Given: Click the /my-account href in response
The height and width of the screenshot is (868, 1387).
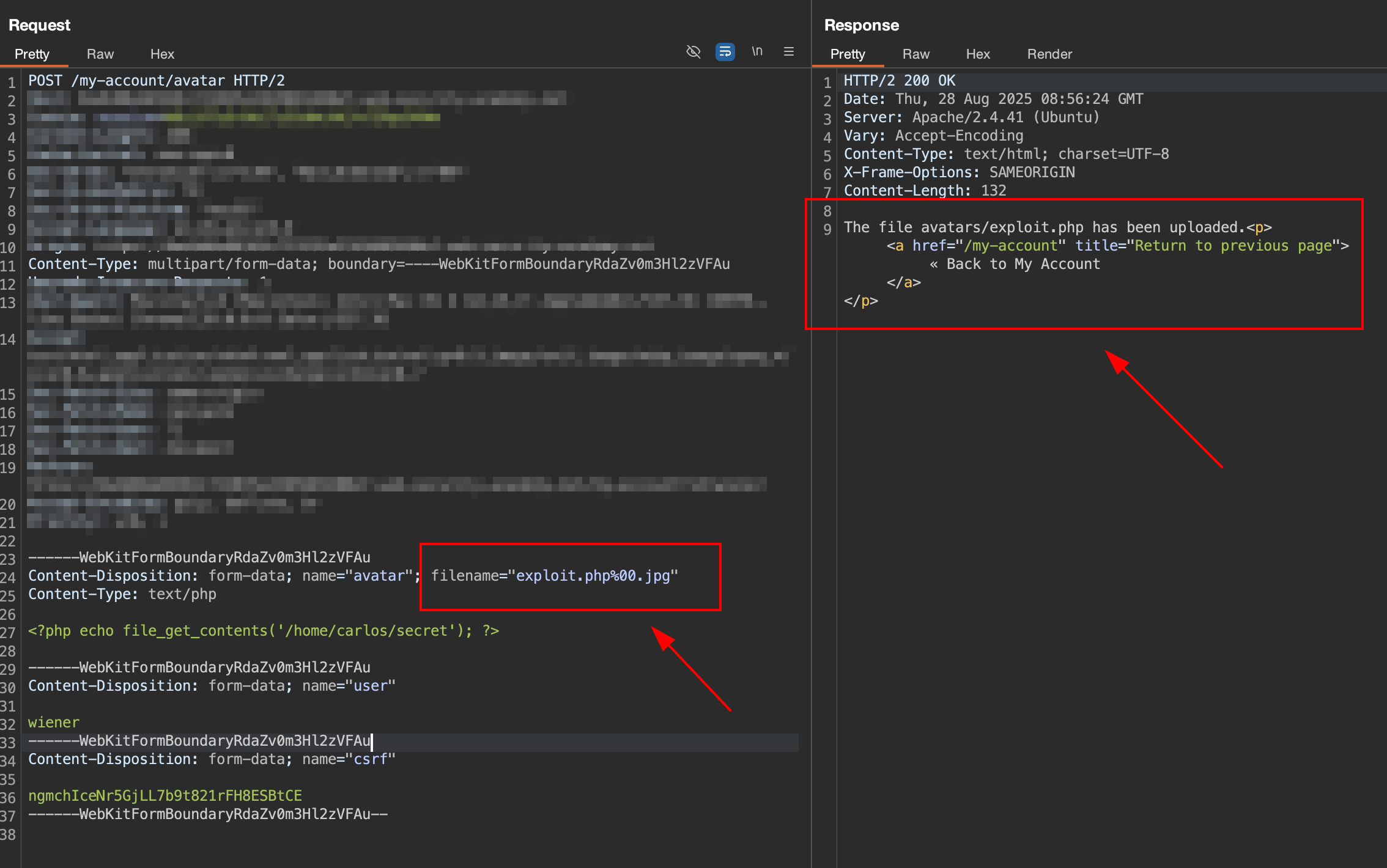Looking at the screenshot, I should point(1010,246).
